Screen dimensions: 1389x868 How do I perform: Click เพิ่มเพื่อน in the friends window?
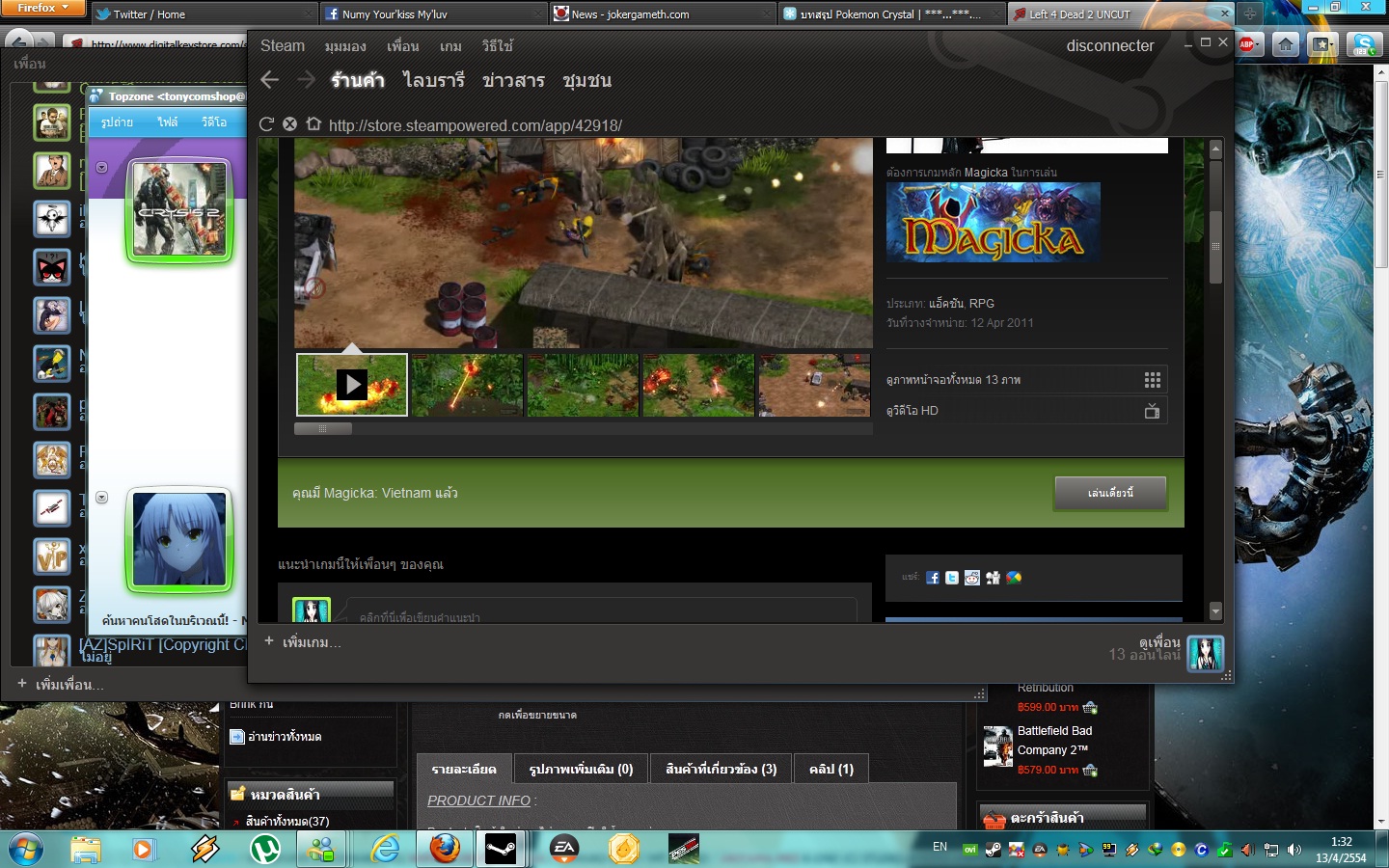(x=60, y=685)
